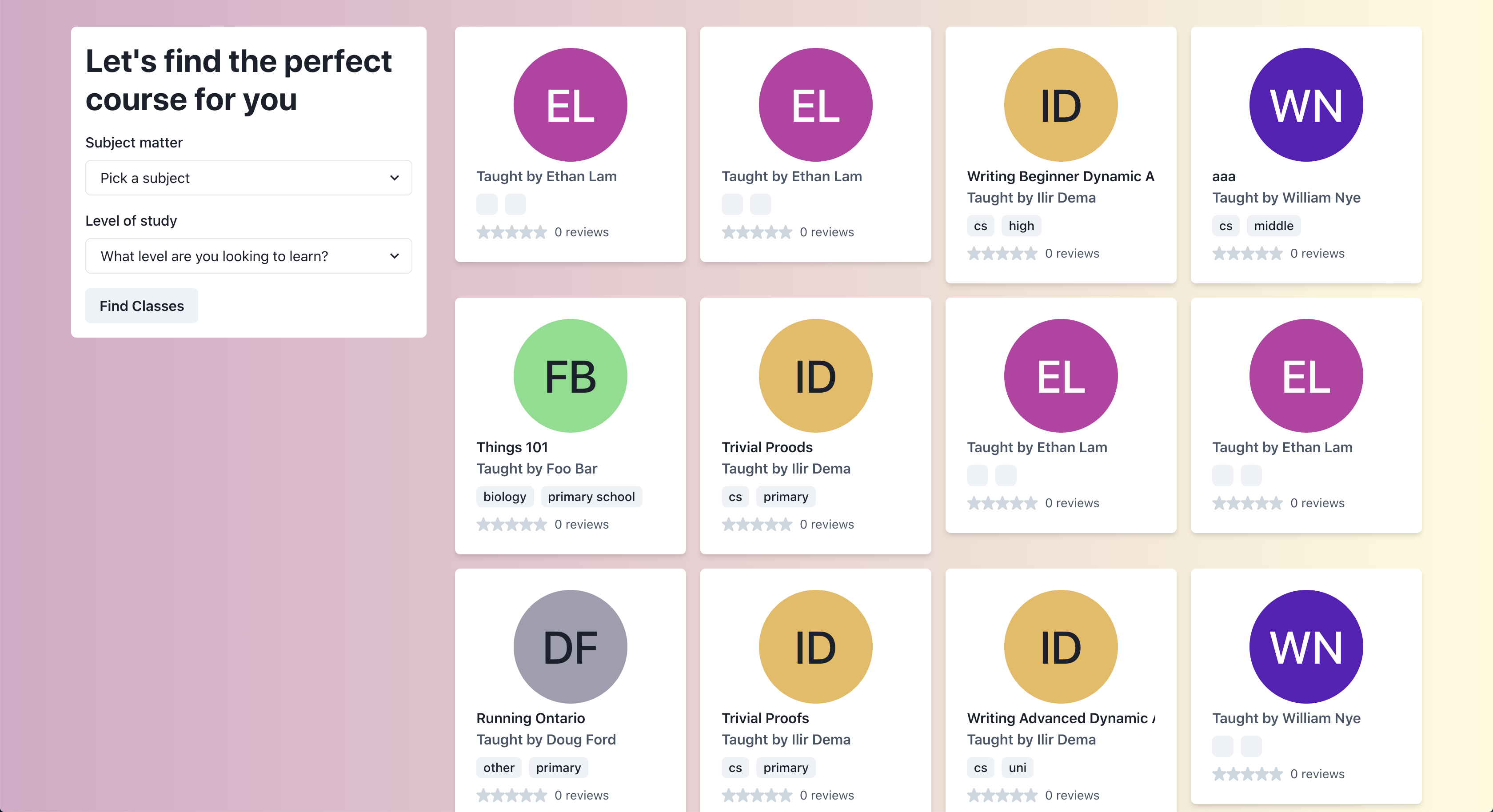Expand the level of study dropdown
1493x812 pixels.
pyautogui.click(x=249, y=256)
